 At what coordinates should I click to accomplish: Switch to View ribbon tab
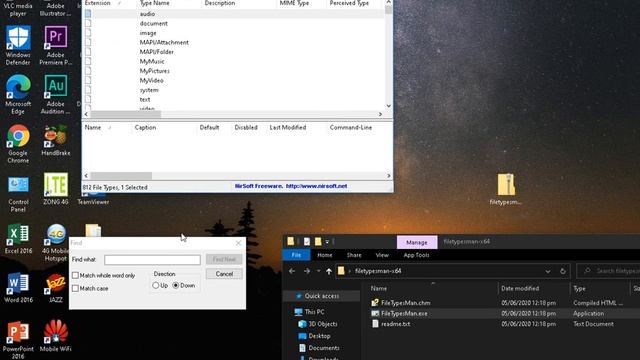[x=382, y=255]
